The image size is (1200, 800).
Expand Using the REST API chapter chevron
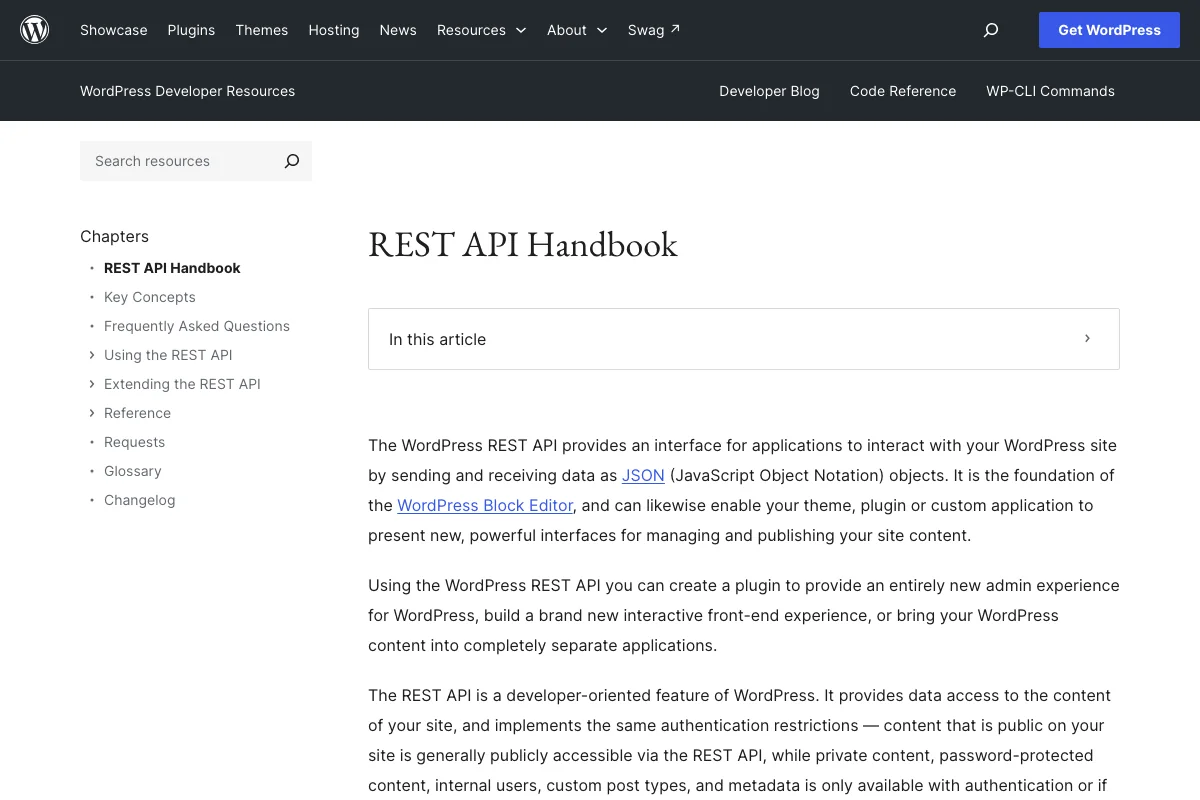91,355
